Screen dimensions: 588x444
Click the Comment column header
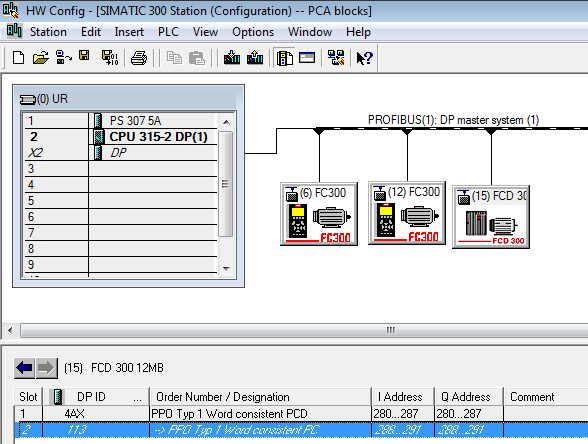coord(546,397)
